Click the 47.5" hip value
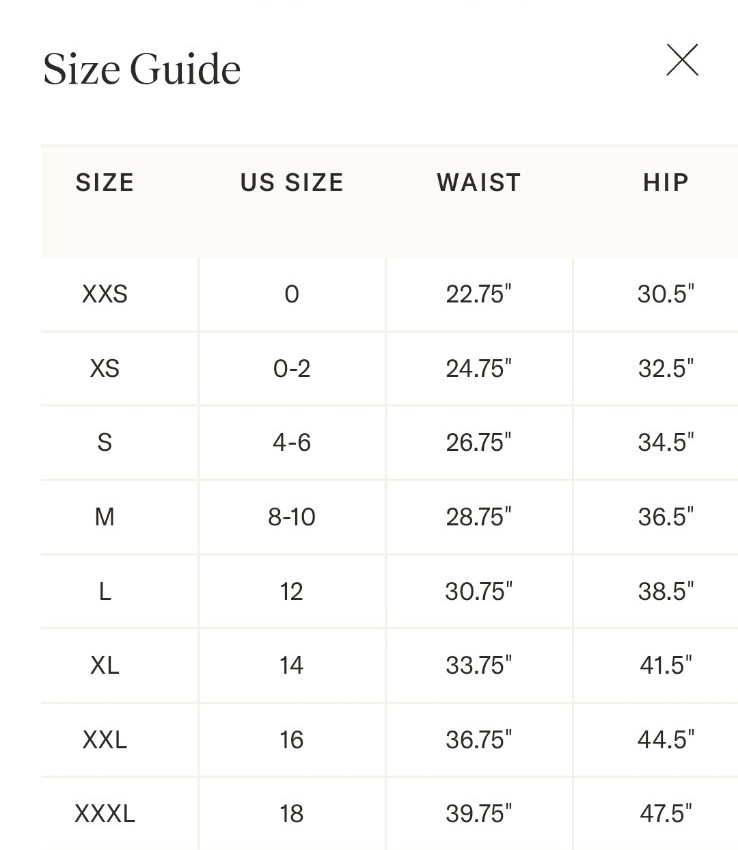 point(666,814)
